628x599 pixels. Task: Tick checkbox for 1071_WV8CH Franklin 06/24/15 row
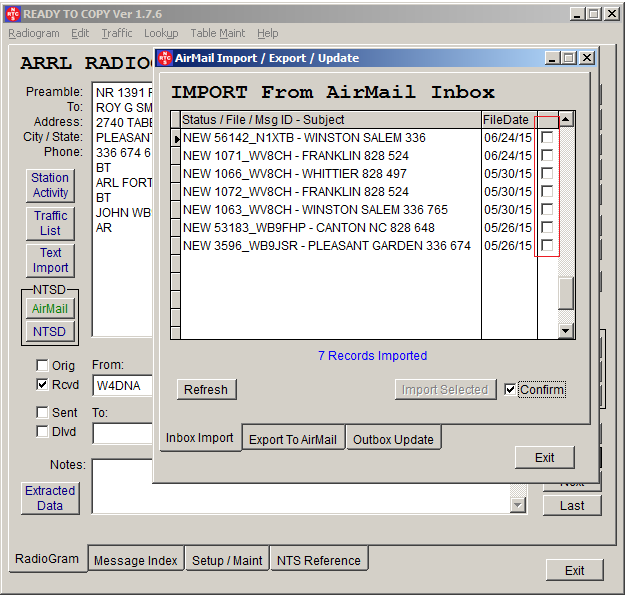pos(547,155)
